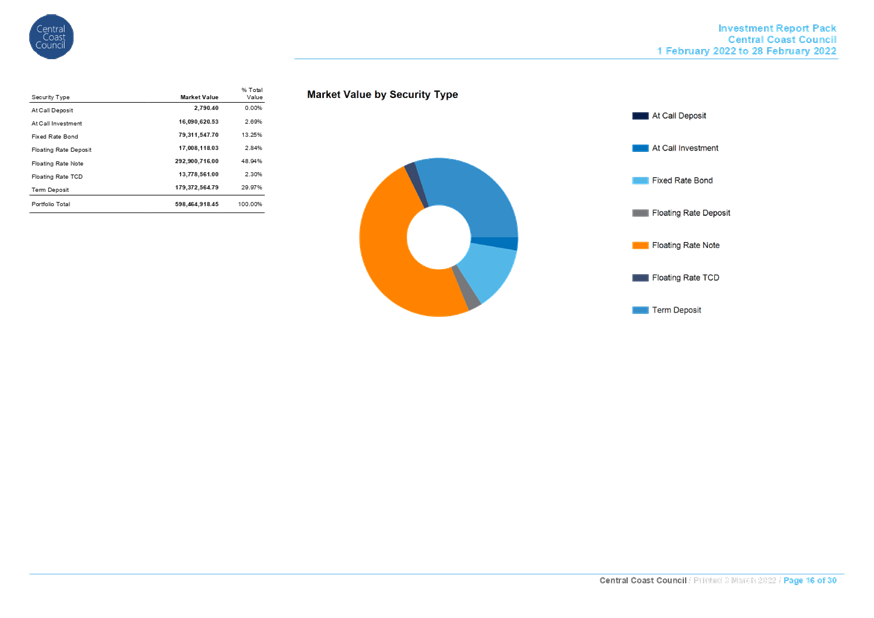Screen dimensions: 874x618
Task: Click the Market Value by Security Type title
Action: (x=382, y=95)
